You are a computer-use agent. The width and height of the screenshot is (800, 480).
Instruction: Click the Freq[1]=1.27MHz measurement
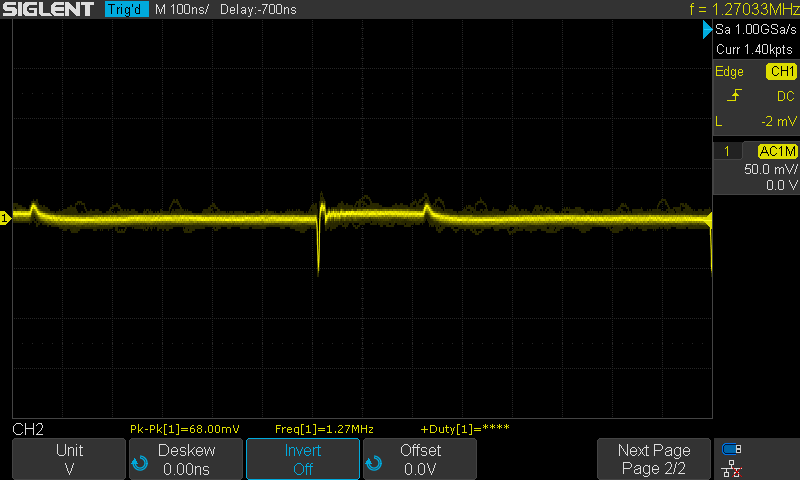pos(324,429)
